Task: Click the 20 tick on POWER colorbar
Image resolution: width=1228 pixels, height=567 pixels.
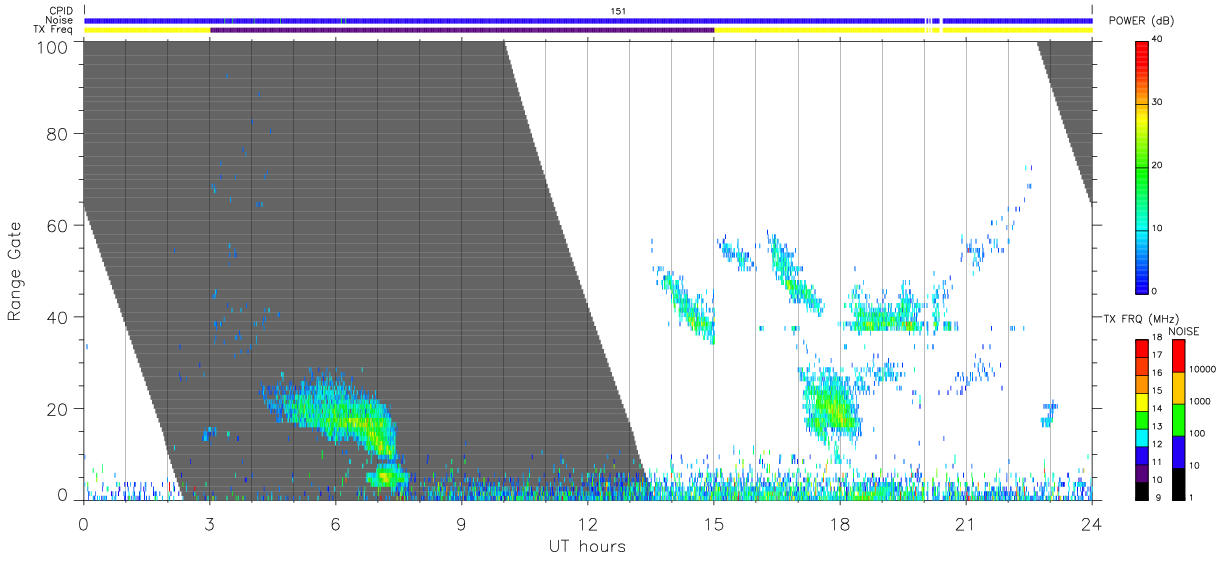Action: pyautogui.click(x=1159, y=165)
